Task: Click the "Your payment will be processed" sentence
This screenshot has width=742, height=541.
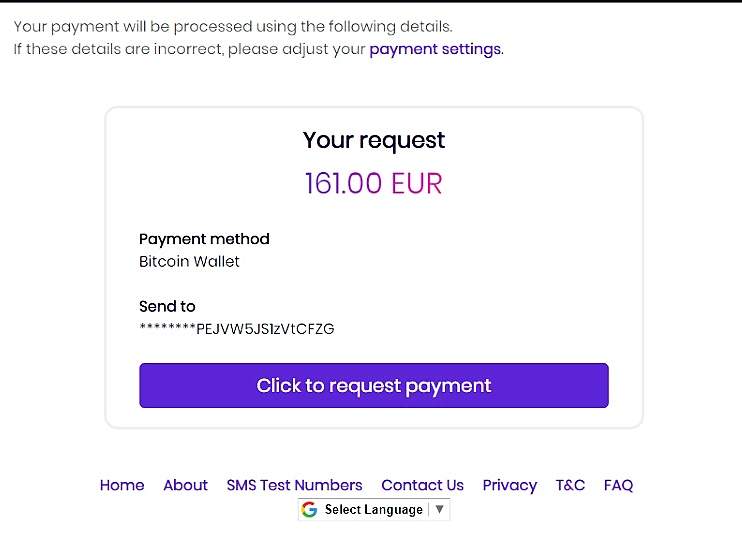Action: (x=232, y=26)
